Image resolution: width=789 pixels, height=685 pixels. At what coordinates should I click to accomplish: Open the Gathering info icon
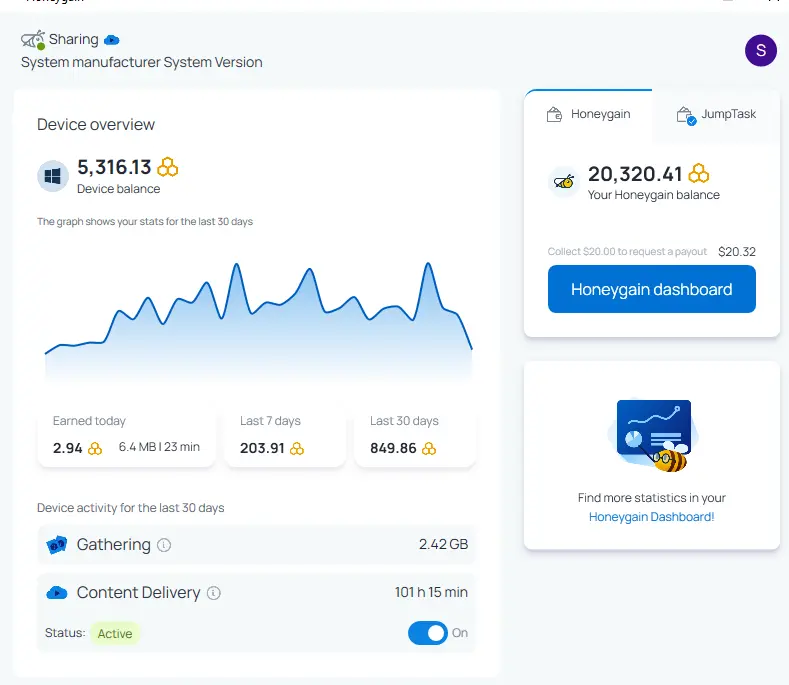click(x=164, y=545)
